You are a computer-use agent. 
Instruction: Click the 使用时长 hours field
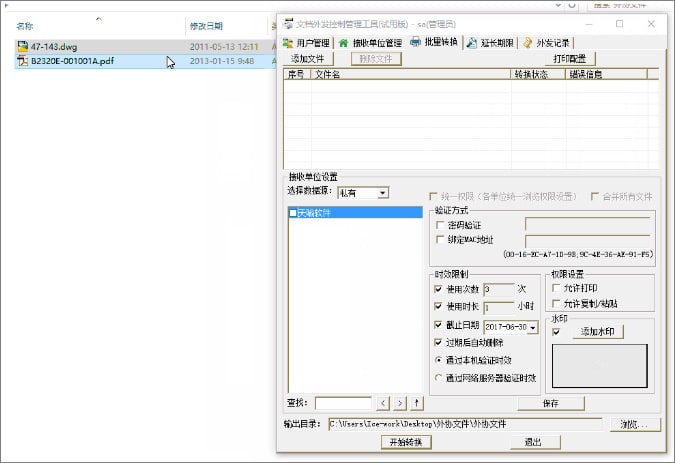click(499, 307)
